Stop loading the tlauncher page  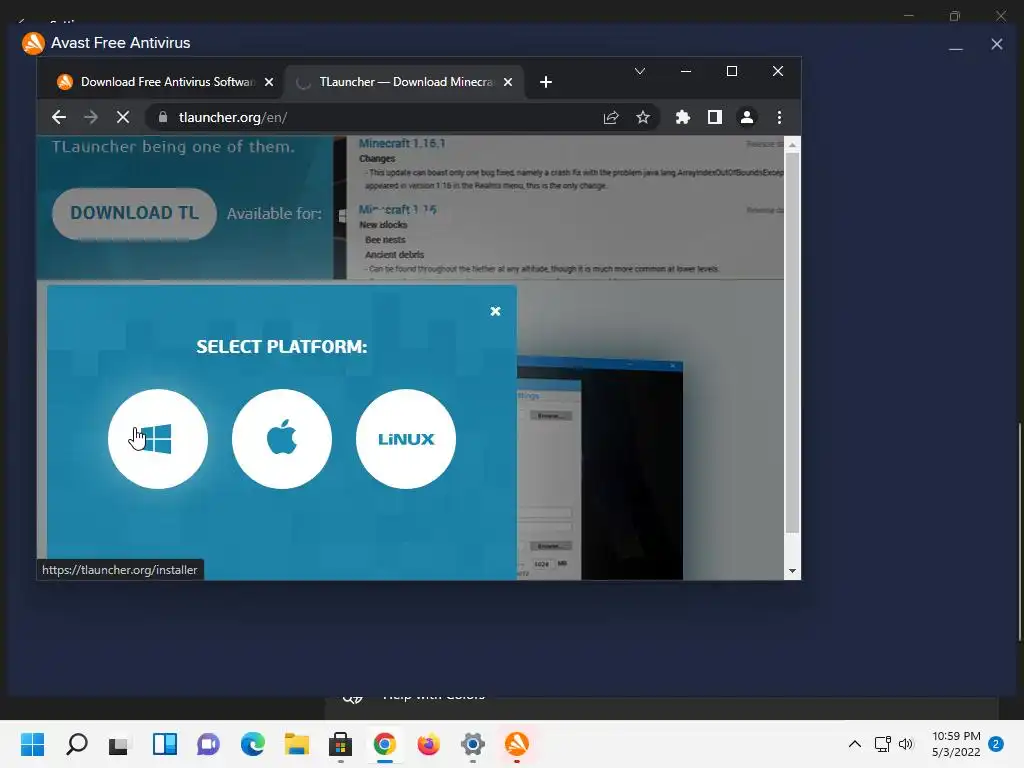coord(123,118)
